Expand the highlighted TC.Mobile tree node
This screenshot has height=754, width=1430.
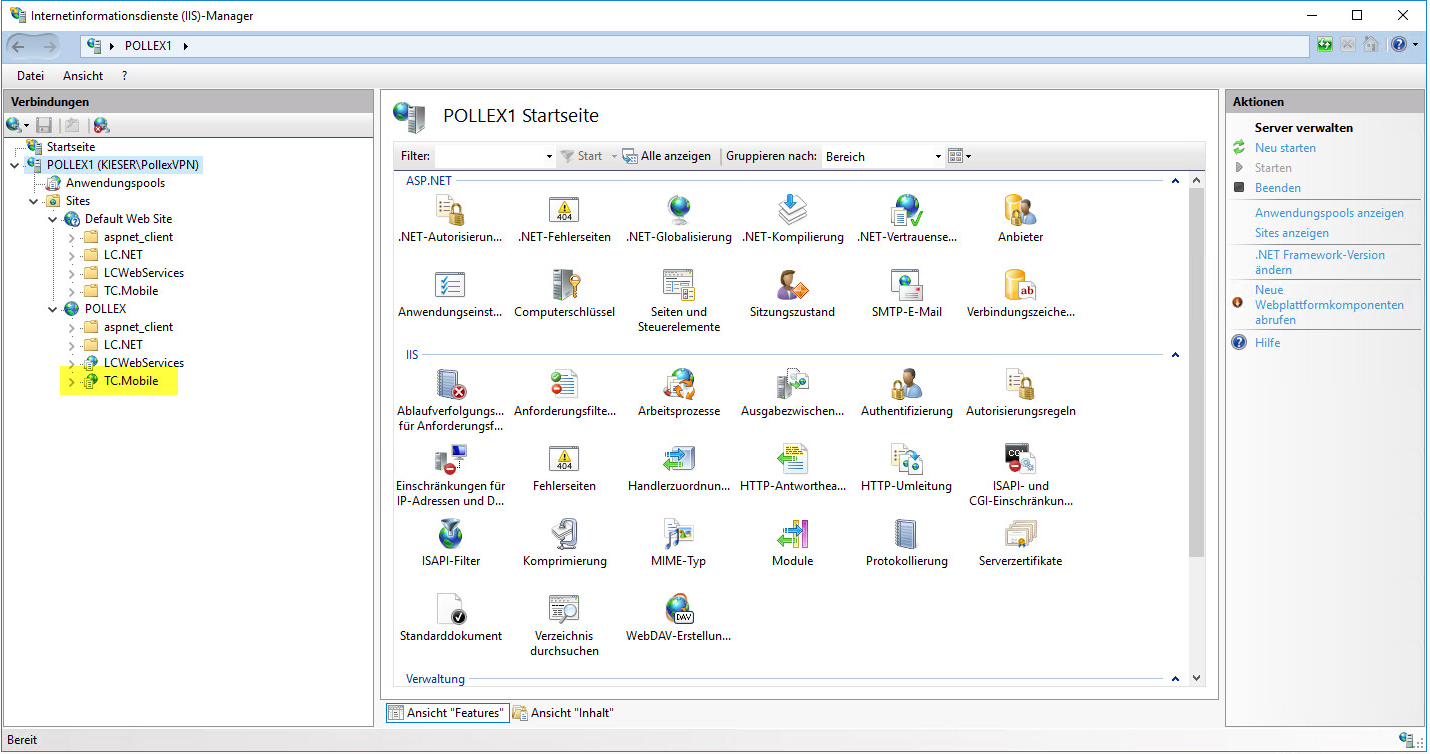[71, 381]
